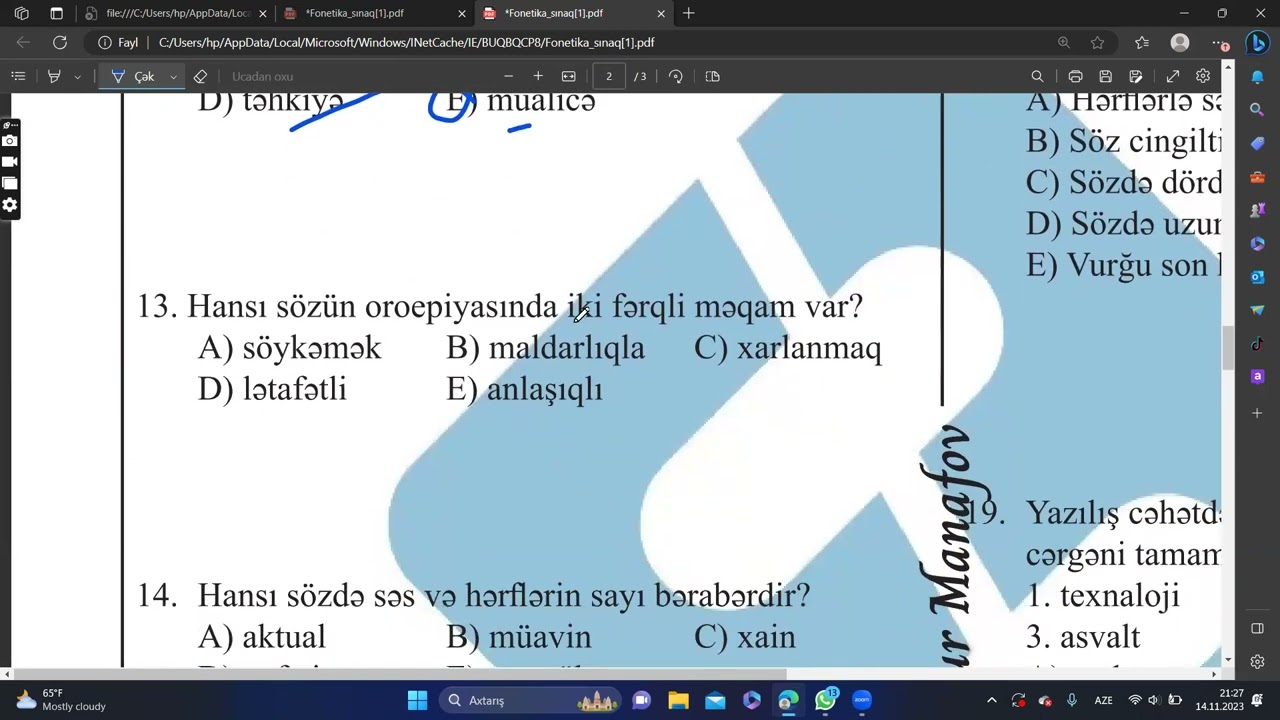Image resolution: width=1280 pixels, height=720 pixels.
Task: Open the find in PDF search
Action: (1037, 76)
